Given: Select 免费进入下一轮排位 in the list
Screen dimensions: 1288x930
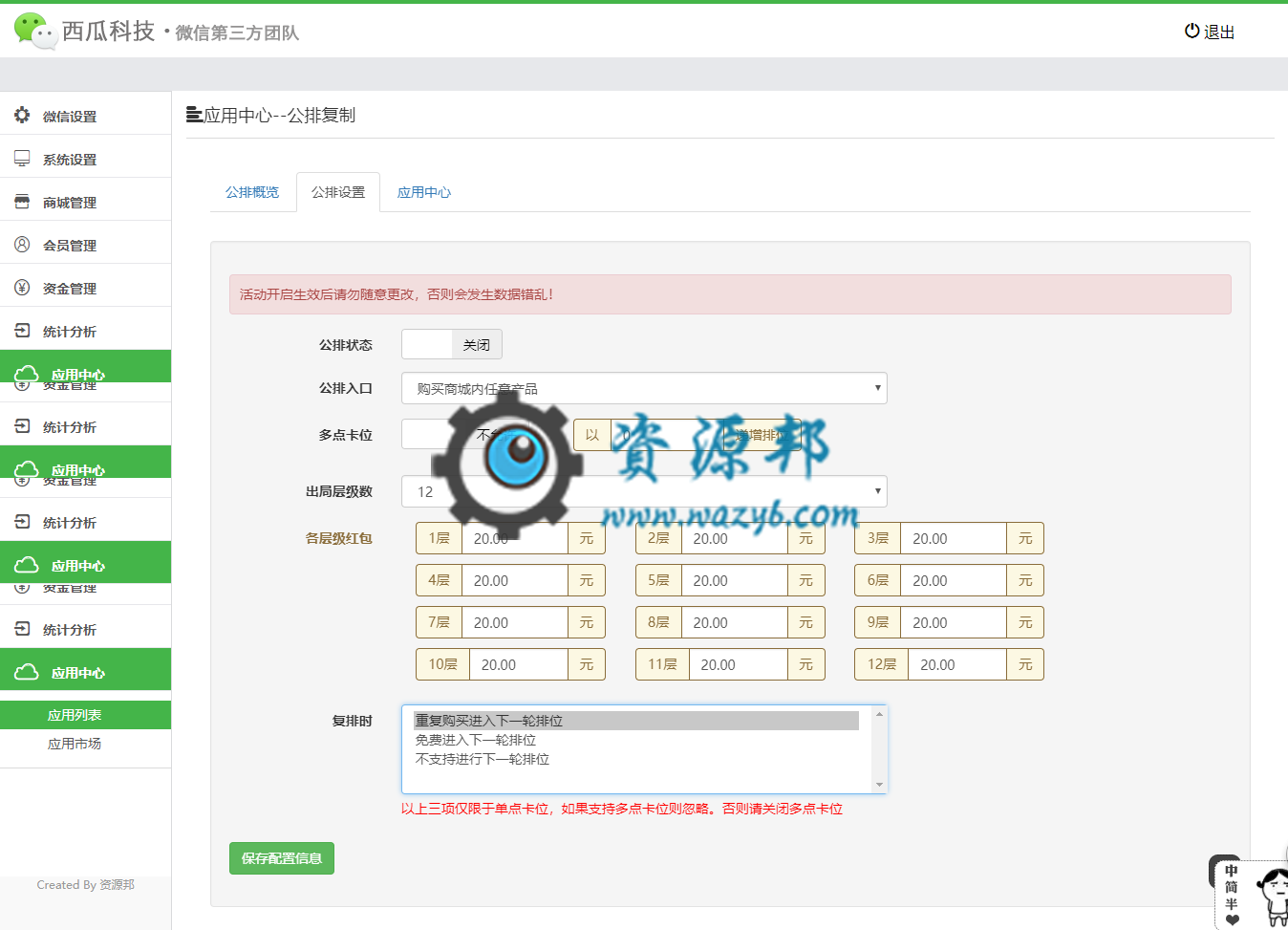Looking at the screenshot, I should [476, 740].
